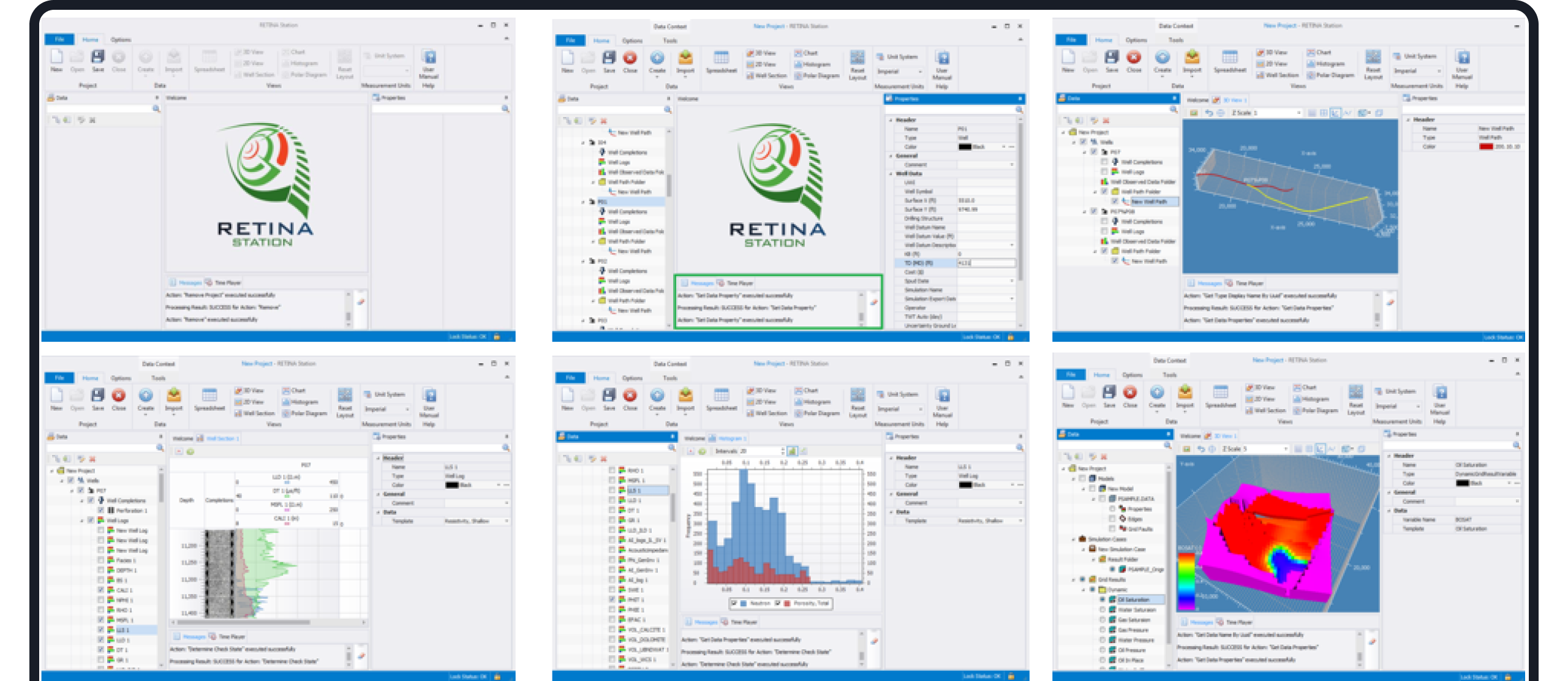
Task: Toggle the Porosity, Total legend checkbox
Action: (778, 603)
